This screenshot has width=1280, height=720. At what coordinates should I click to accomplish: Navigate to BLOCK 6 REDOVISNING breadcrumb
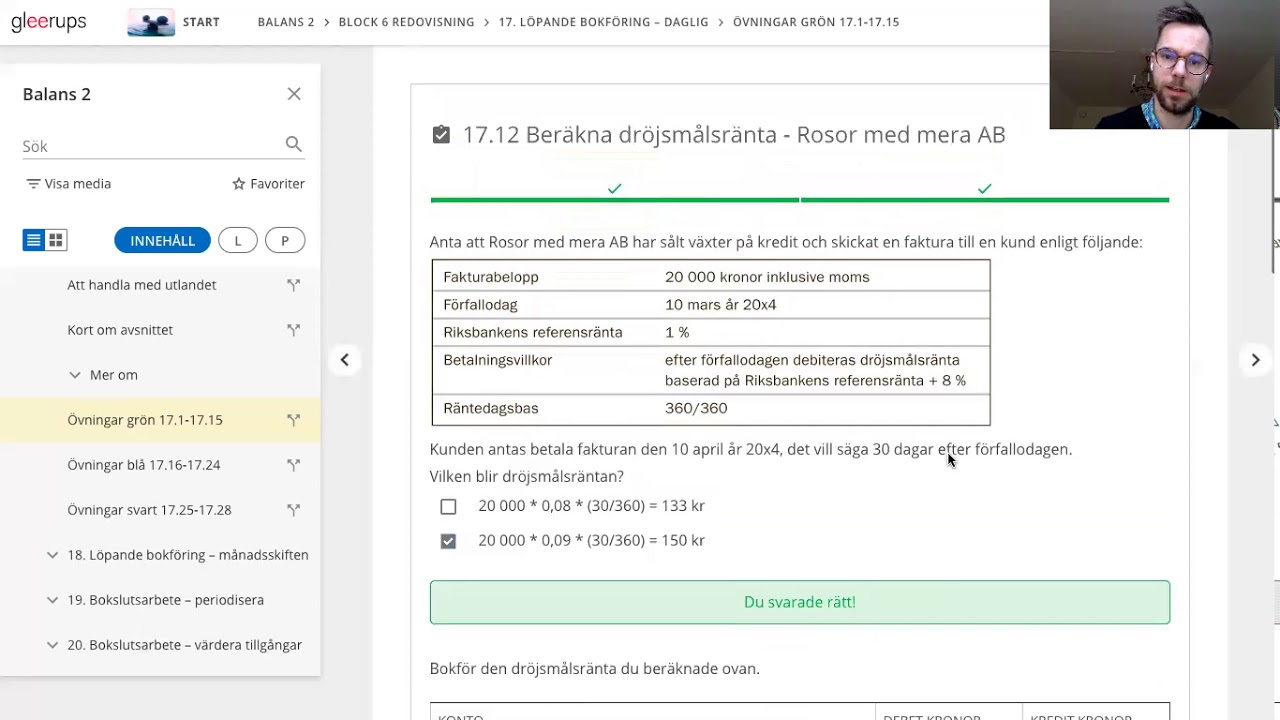(406, 22)
